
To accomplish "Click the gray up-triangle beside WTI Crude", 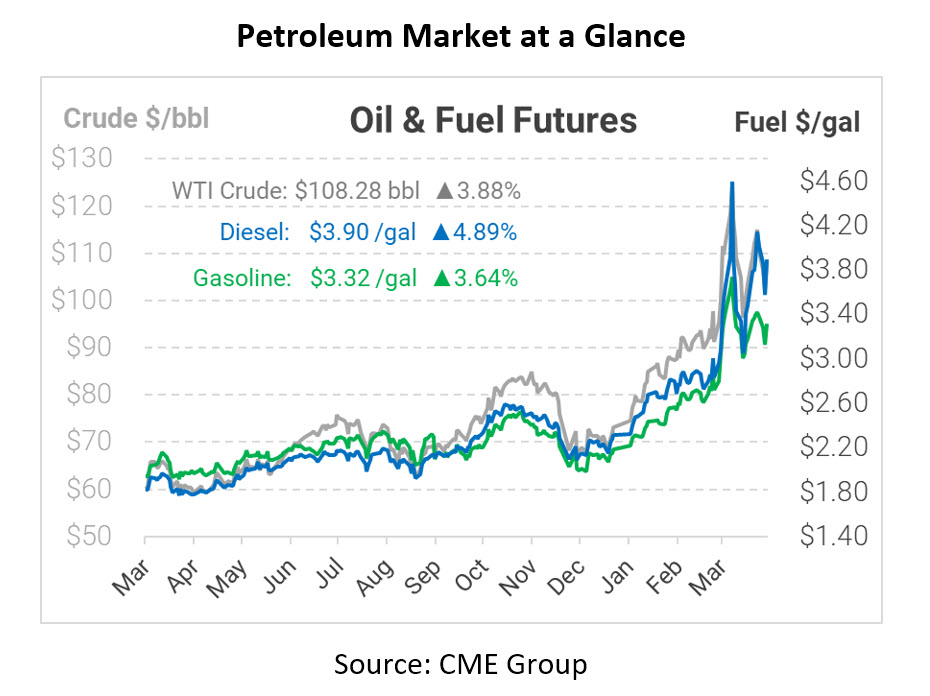I will pyautogui.click(x=445, y=189).
